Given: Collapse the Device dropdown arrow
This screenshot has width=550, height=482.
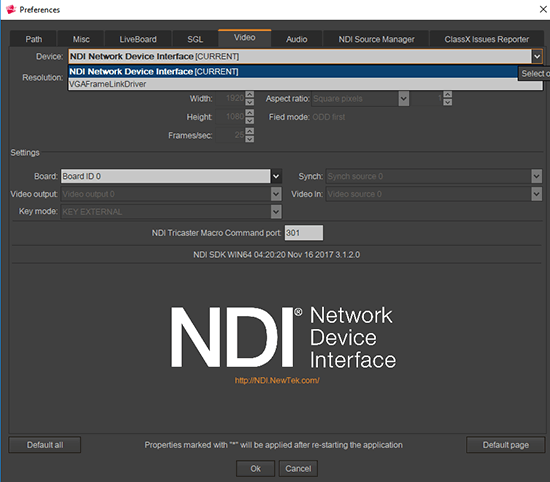Looking at the screenshot, I should point(537,56).
